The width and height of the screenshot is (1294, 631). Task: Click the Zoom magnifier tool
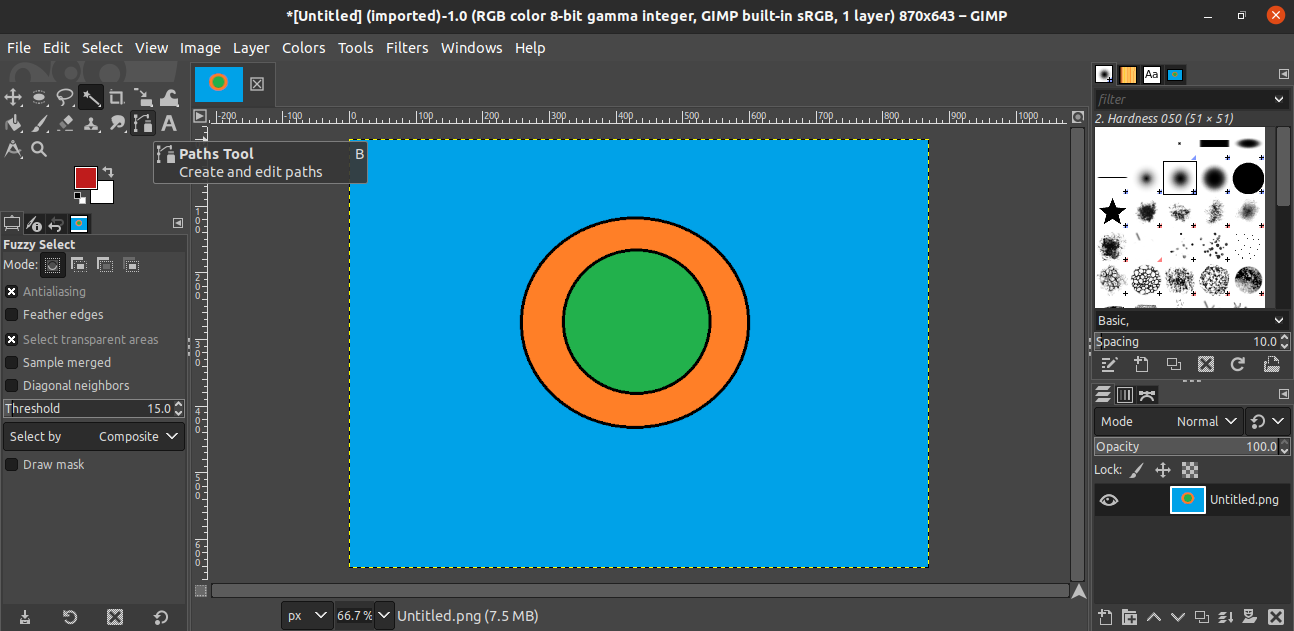(39, 149)
